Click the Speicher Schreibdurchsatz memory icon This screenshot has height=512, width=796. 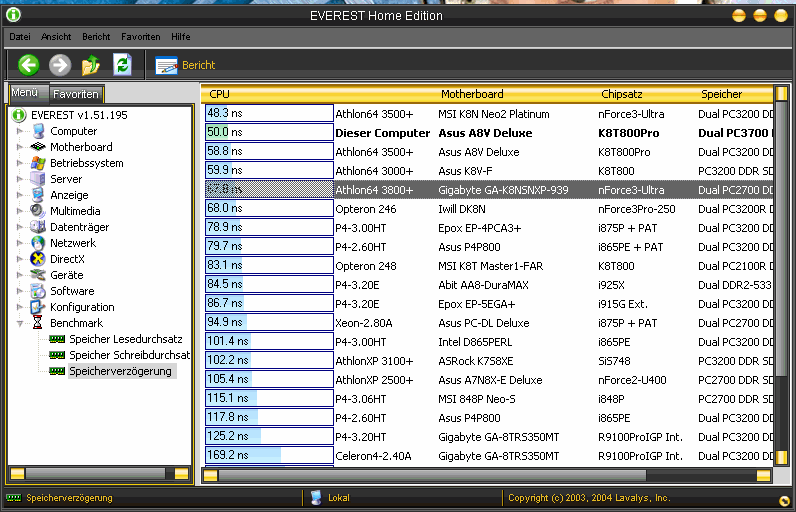pos(57,355)
